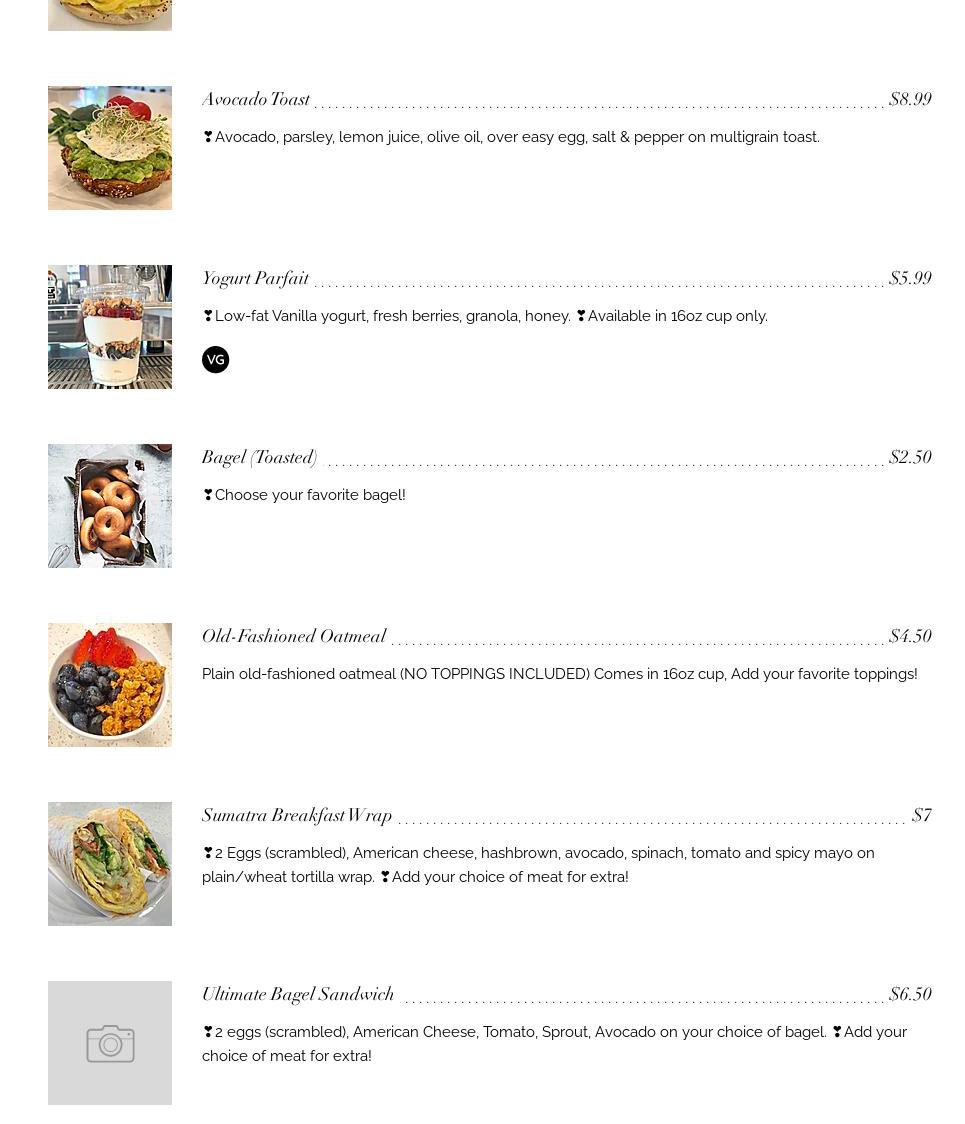This screenshot has width=965, height=1124.
Task: Click the Bagel (Toasted) heading
Action: [x=259, y=457]
